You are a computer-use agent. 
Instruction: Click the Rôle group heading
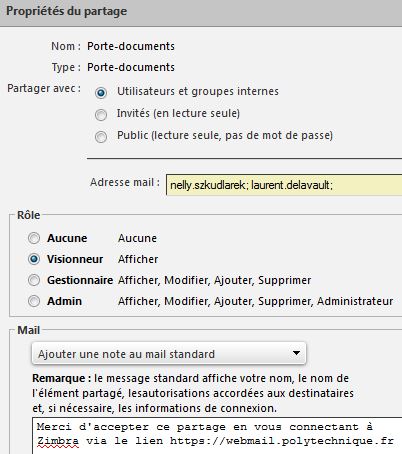(x=29, y=215)
